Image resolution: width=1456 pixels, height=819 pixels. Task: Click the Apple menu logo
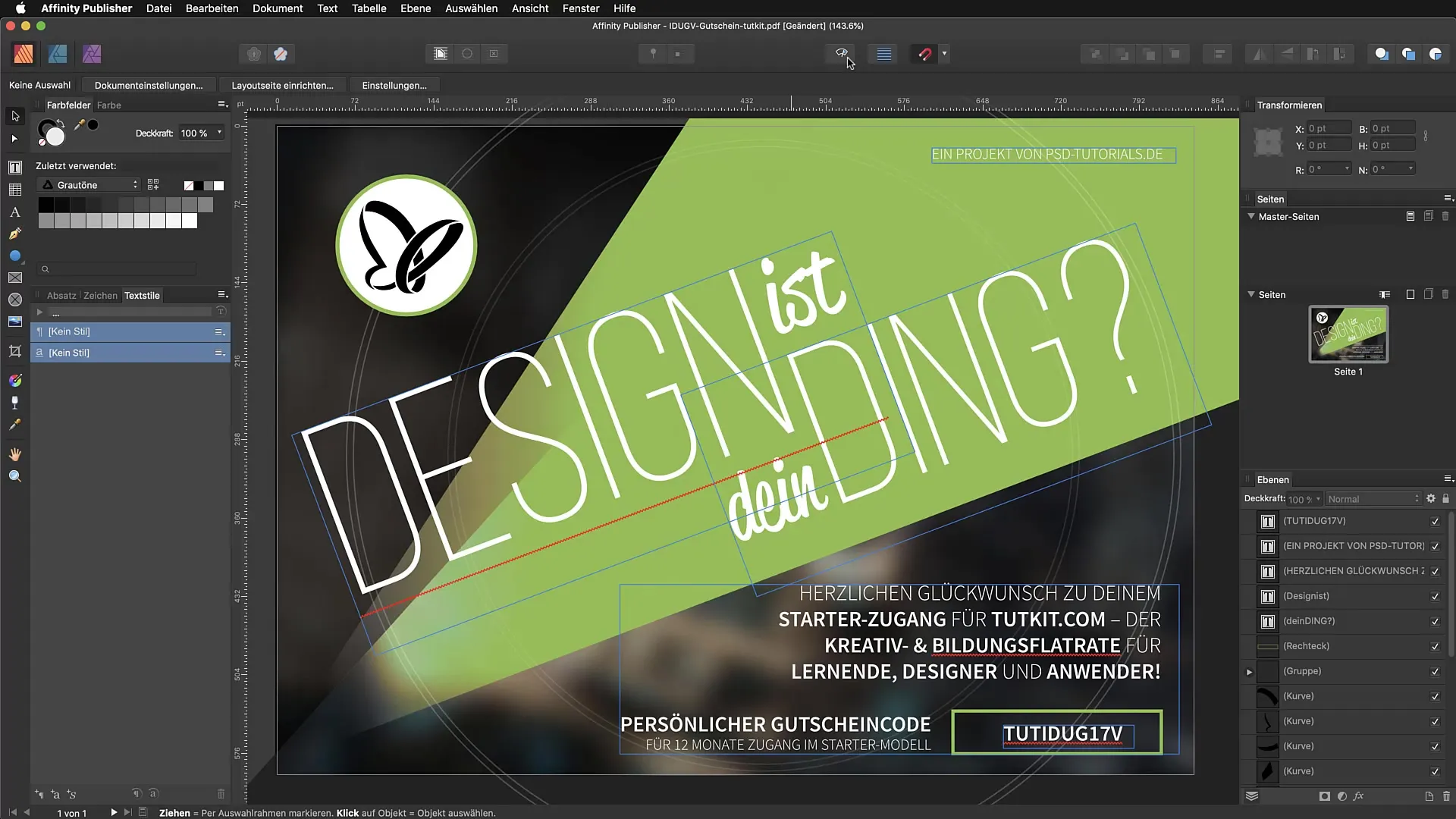(20, 8)
